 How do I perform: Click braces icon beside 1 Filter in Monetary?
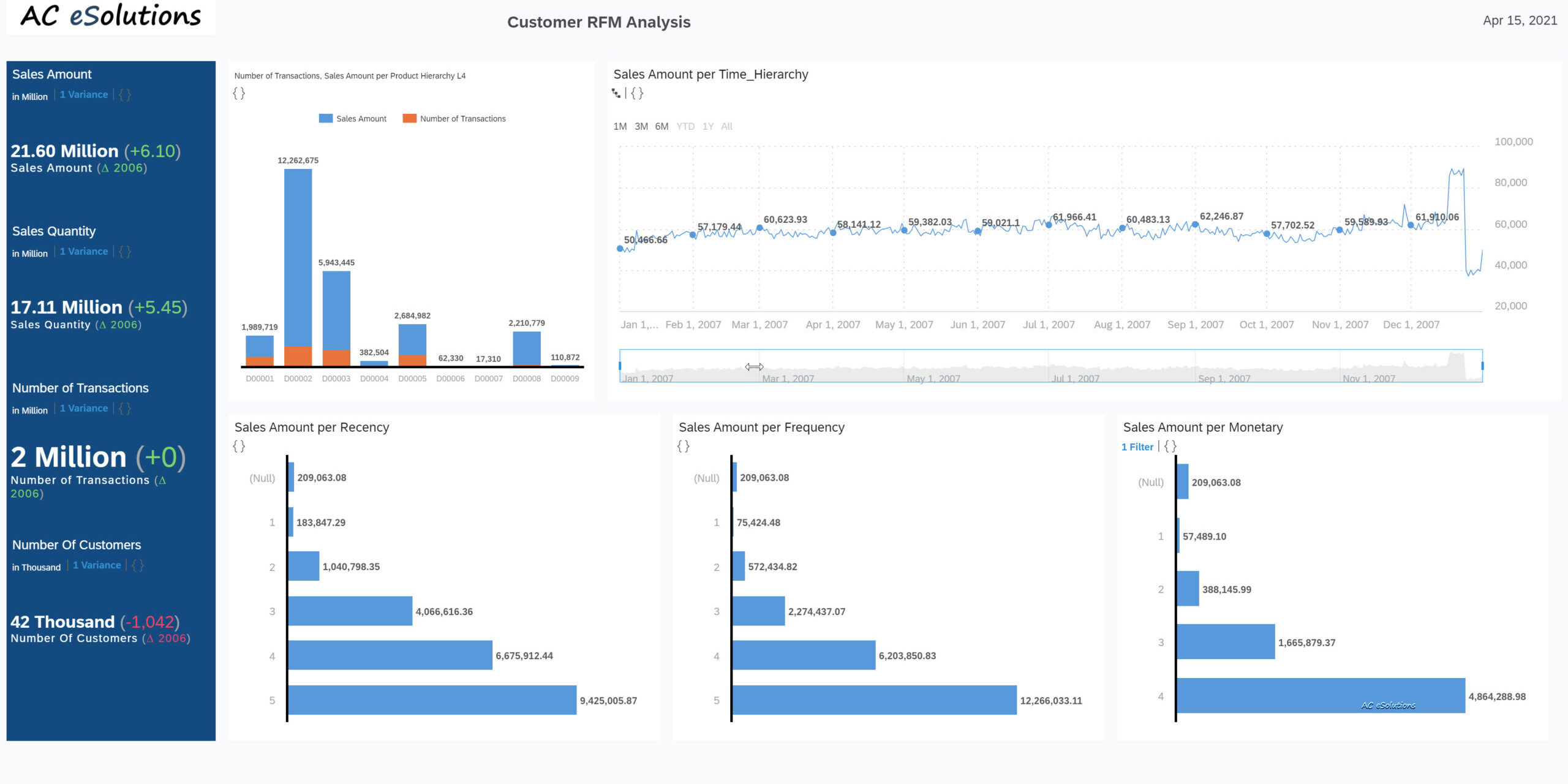click(x=1170, y=447)
